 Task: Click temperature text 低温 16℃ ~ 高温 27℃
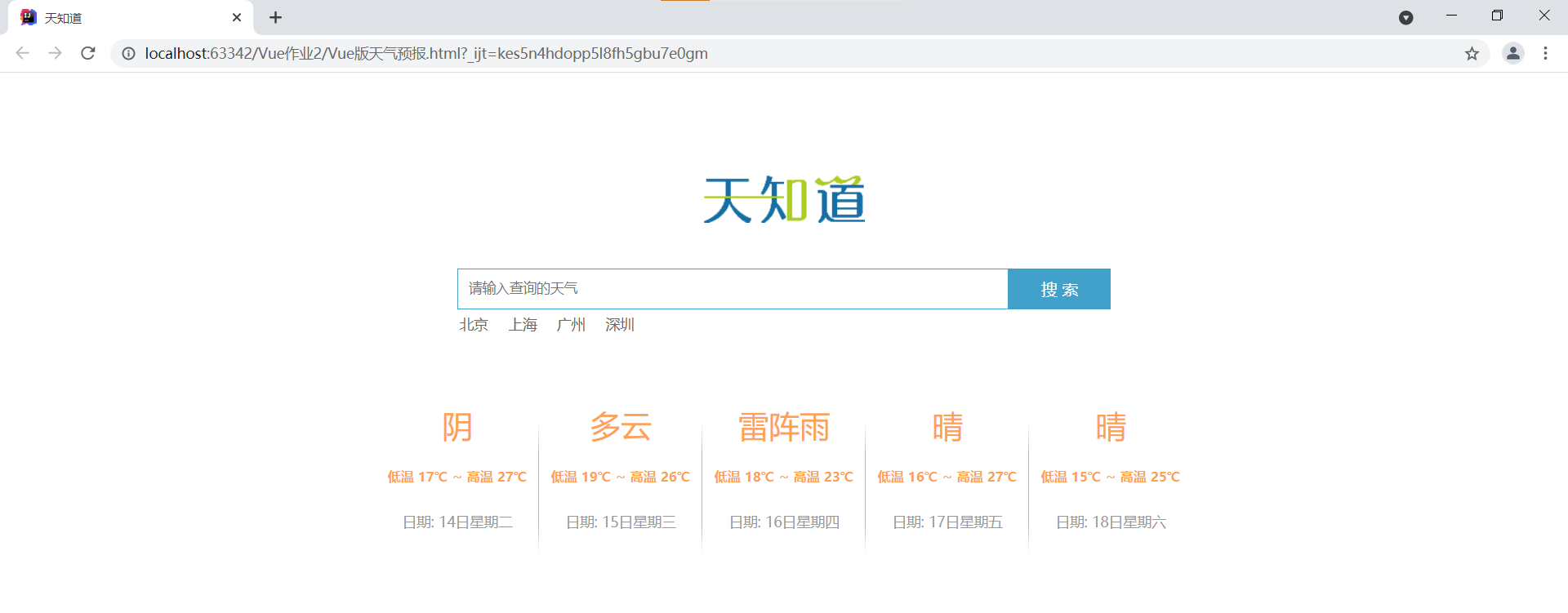tap(947, 477)
